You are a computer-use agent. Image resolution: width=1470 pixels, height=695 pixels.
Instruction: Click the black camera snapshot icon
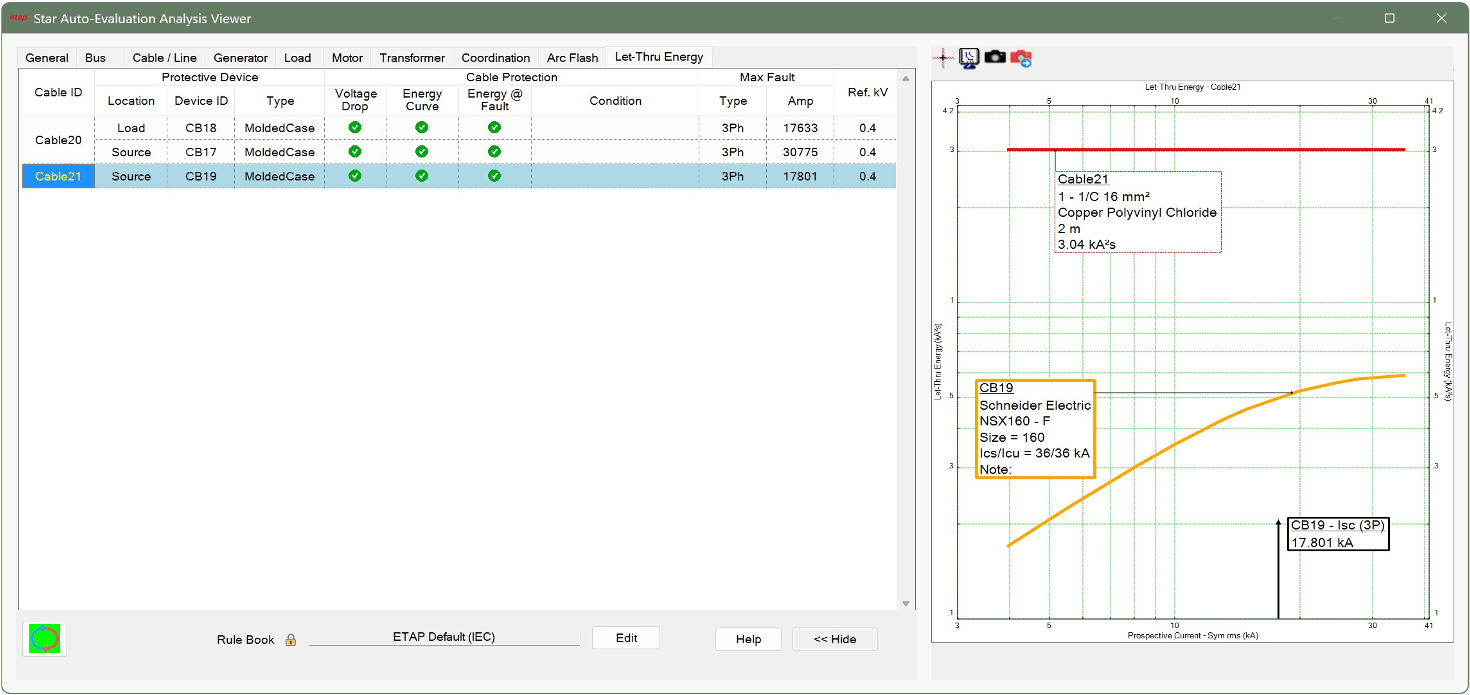(995, 58)
